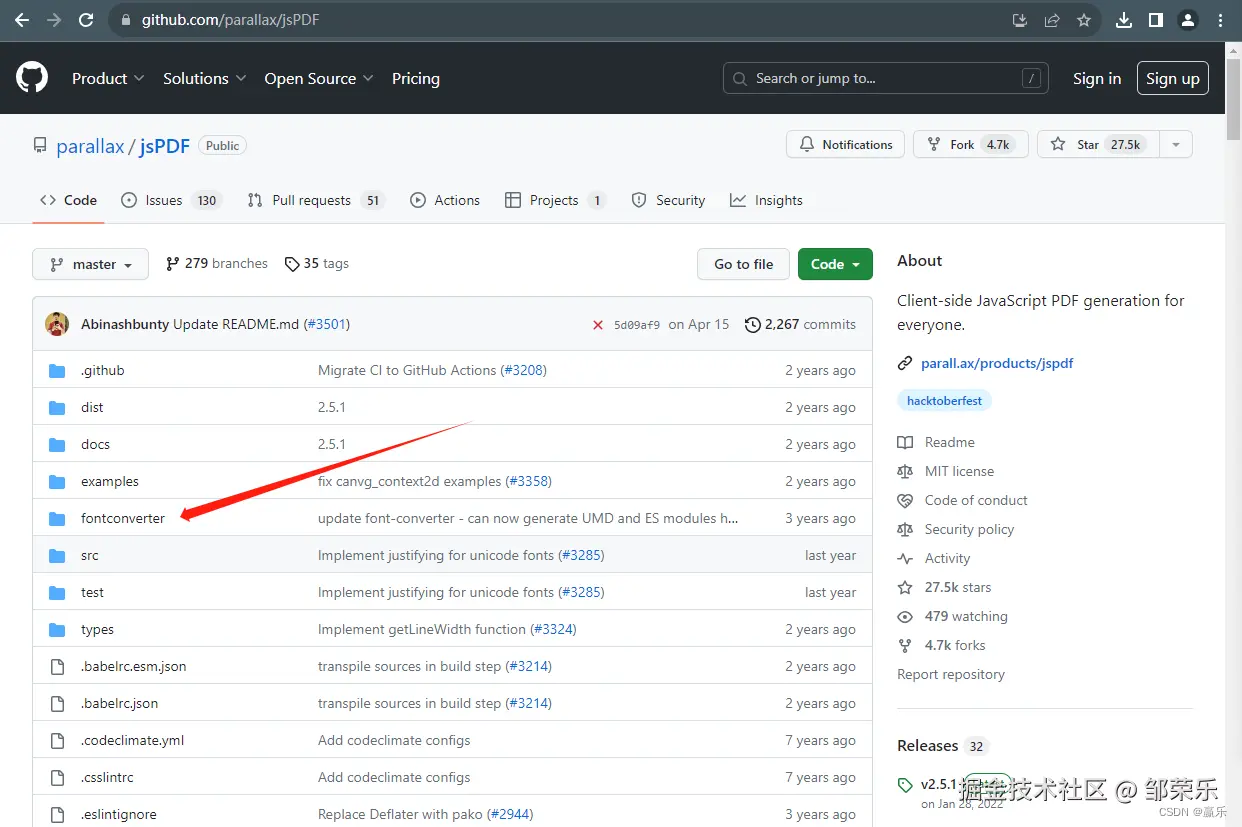
Task: Open parallax owner link
Action: 90,146
